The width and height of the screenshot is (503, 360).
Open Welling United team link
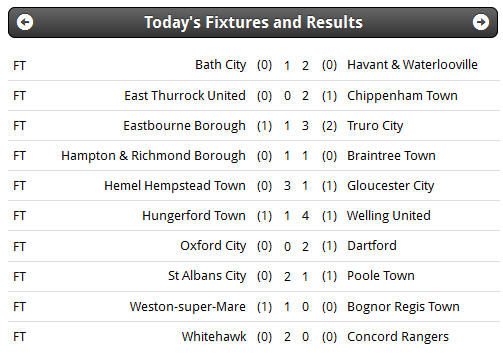tap(389, 216)
